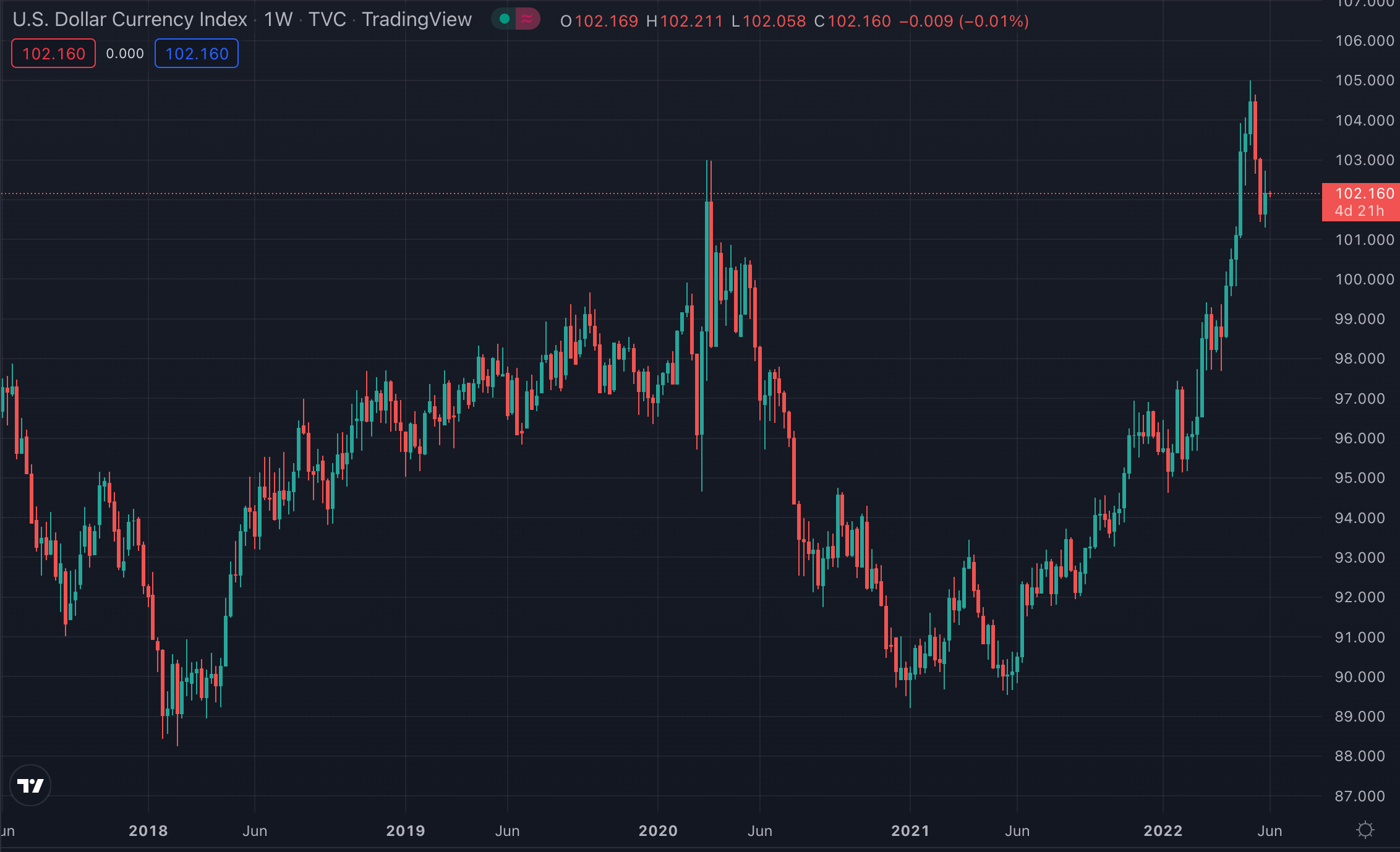Click the TradingView logo icon
The image size is (1400, 852).
[30, 785]
